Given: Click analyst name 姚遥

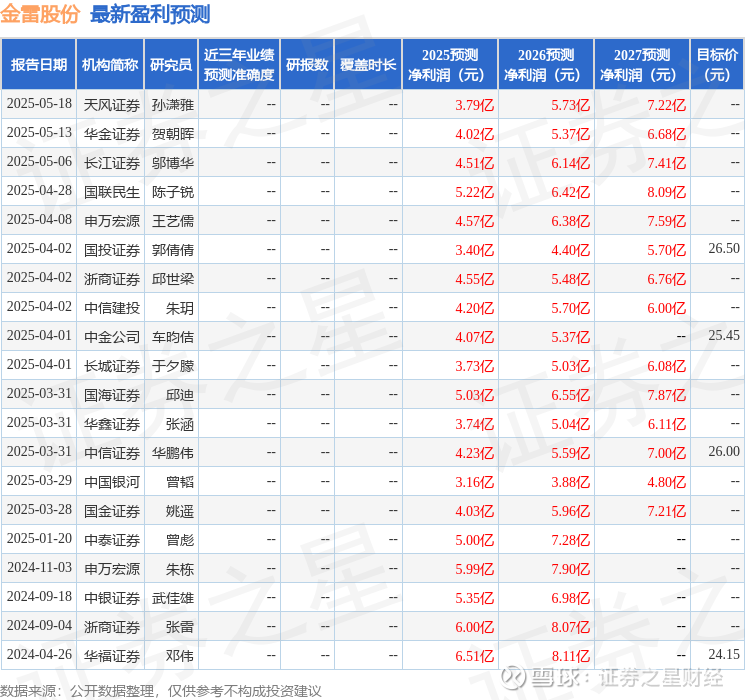Looking at the screenshot, I should [x=180, y=510].
